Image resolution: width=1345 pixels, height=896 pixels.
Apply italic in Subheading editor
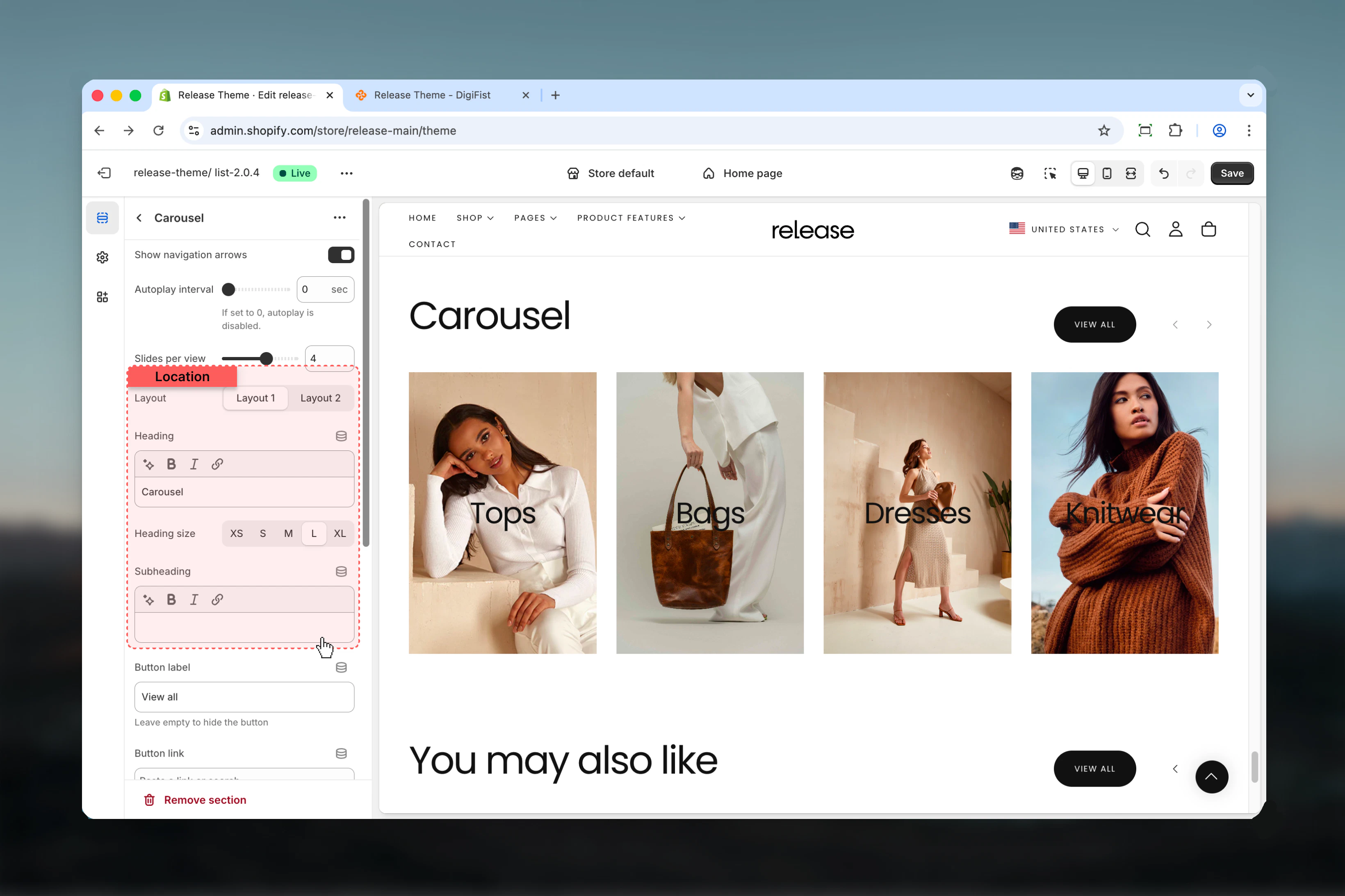[x=194, y=599]
